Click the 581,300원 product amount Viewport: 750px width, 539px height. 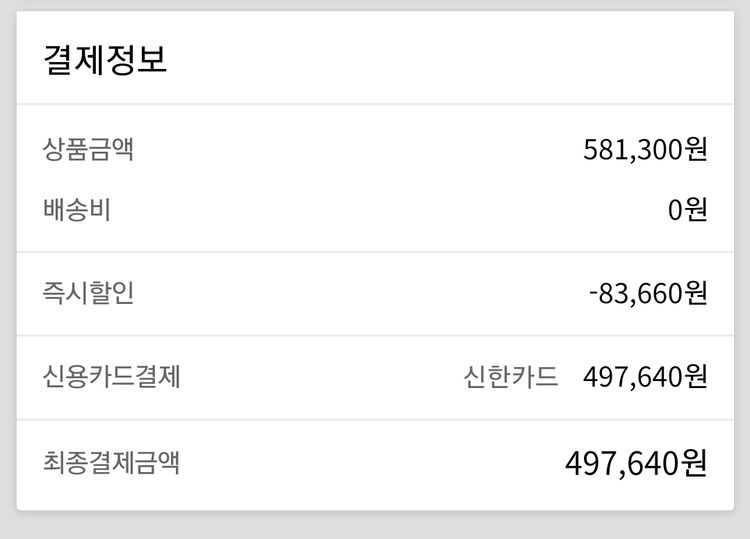645,150
